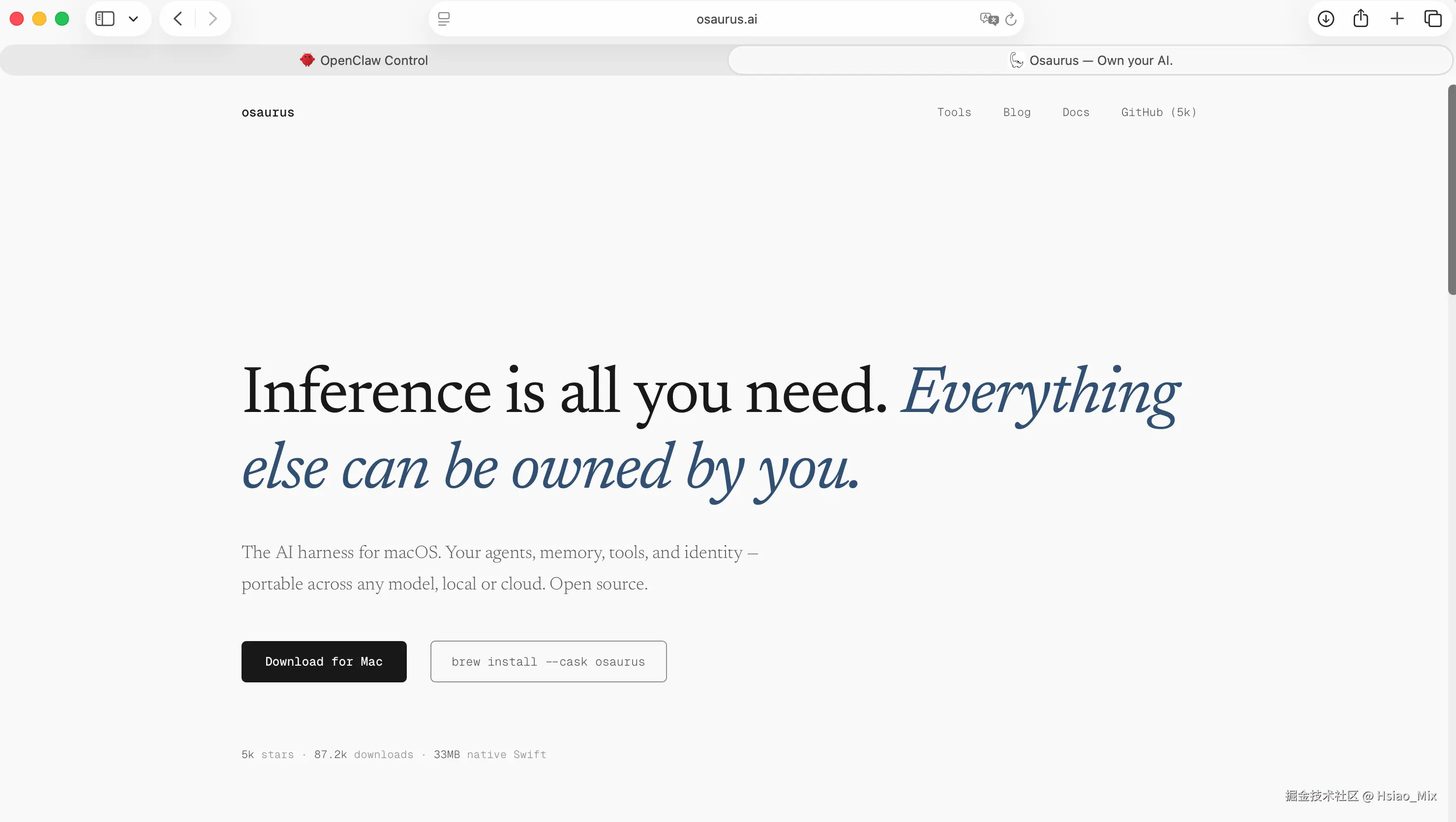Click the page's vertical scrollbar thumb

(1451, 189)
